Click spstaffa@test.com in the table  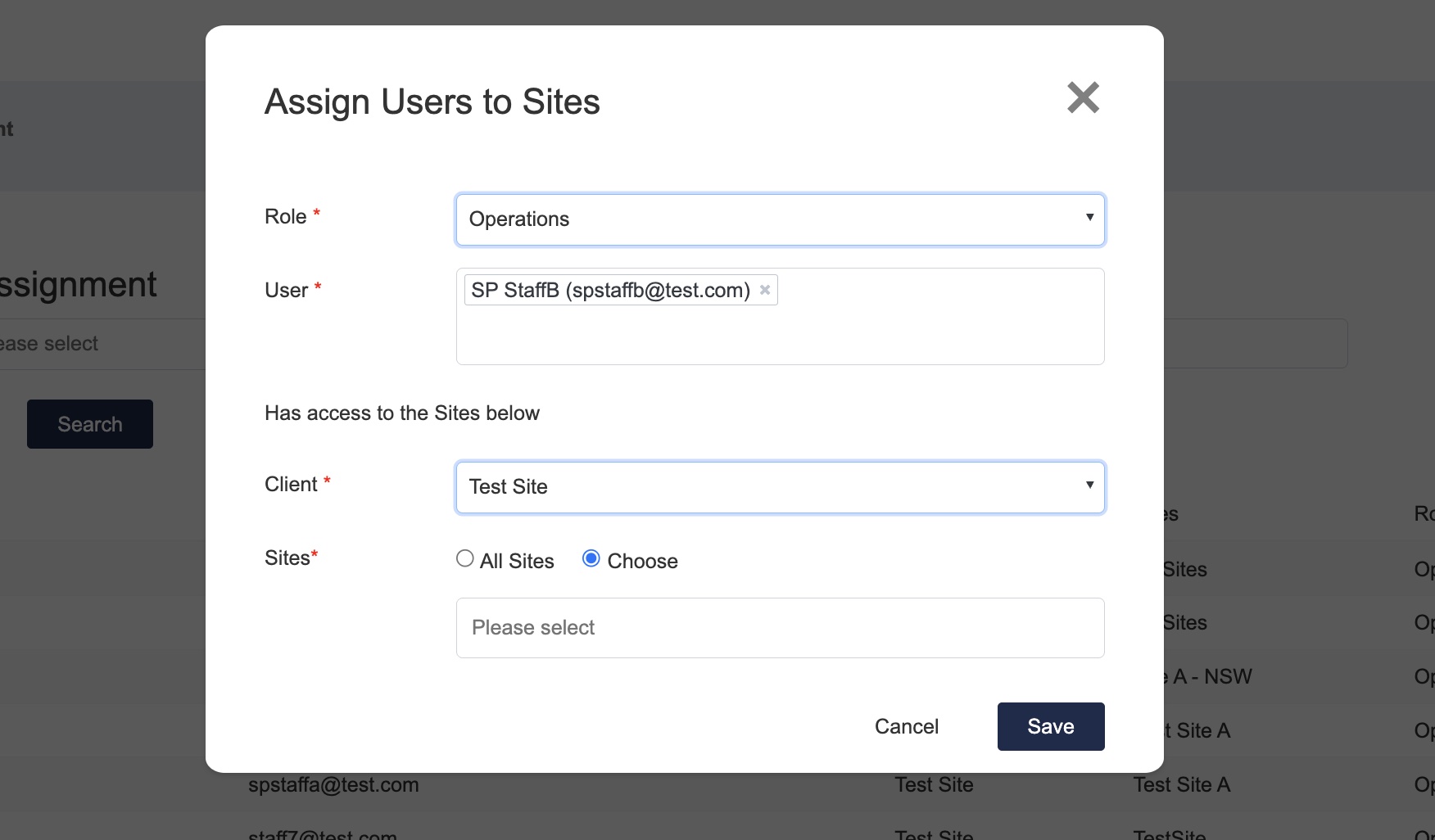coord(333,784)
